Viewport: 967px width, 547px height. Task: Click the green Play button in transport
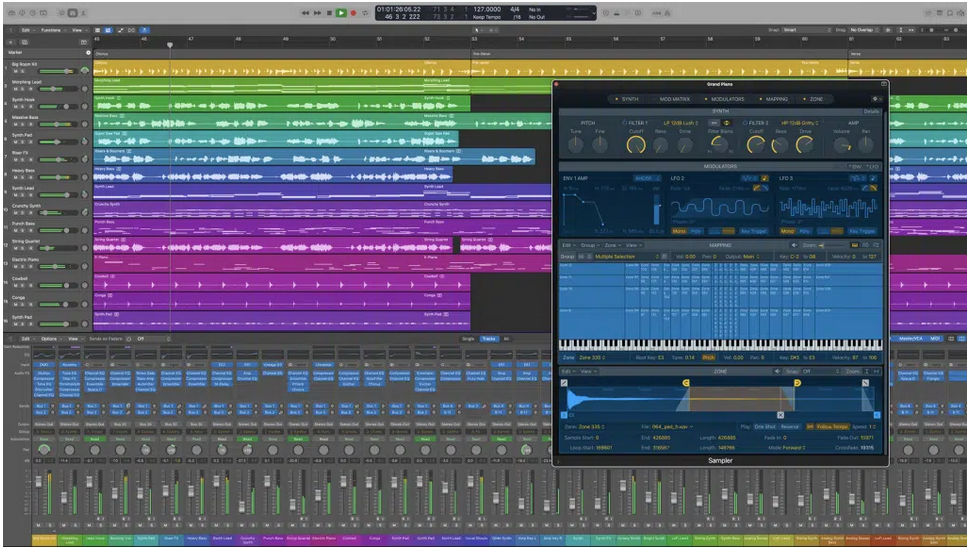tap(341, 13)
